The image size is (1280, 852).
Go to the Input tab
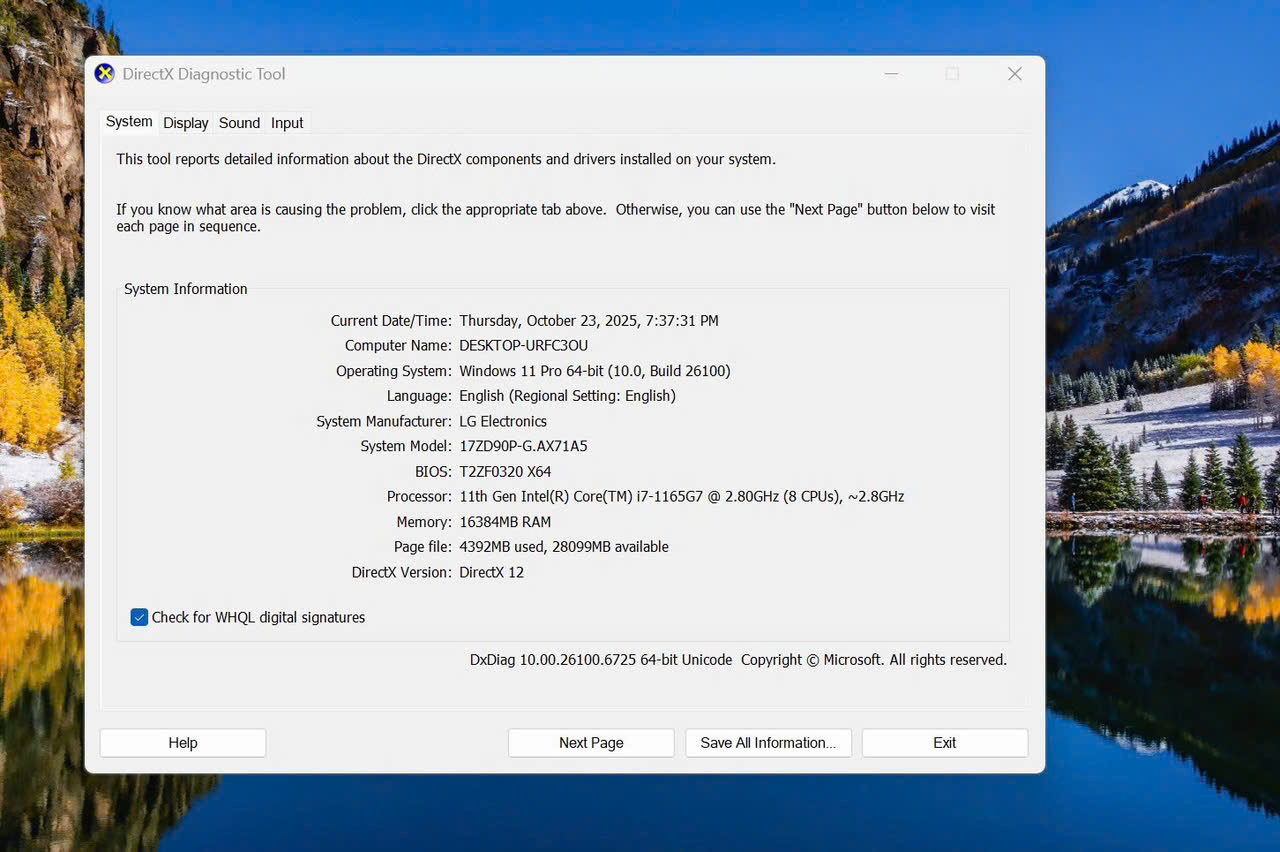coord(287,123)
